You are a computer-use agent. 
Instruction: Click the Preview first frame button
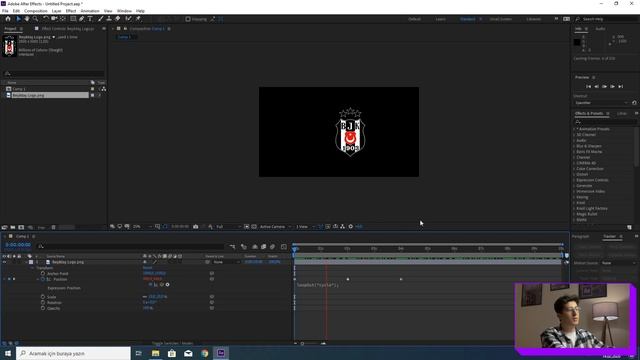(588, 87)
